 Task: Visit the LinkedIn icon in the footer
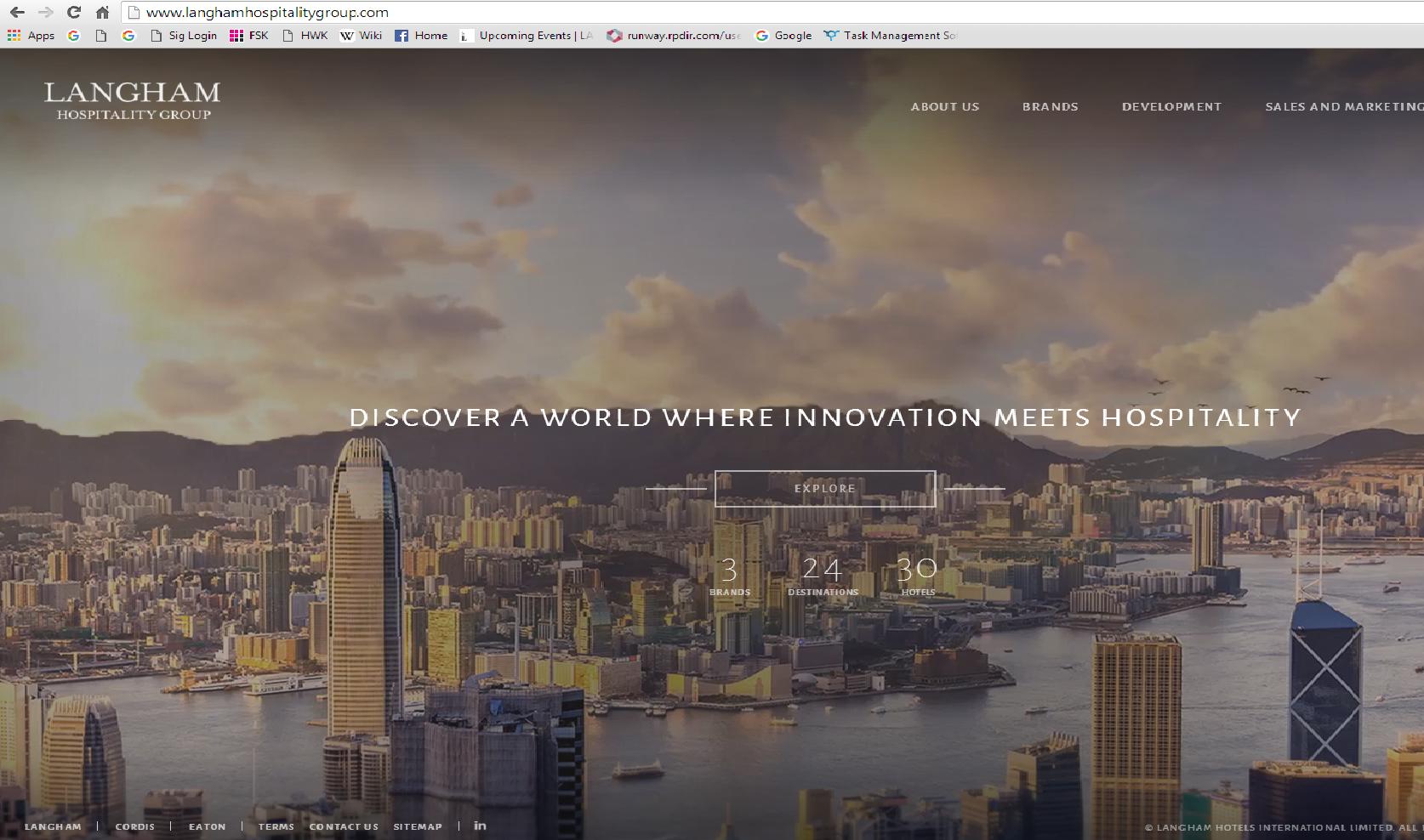(x=480, y=826)
